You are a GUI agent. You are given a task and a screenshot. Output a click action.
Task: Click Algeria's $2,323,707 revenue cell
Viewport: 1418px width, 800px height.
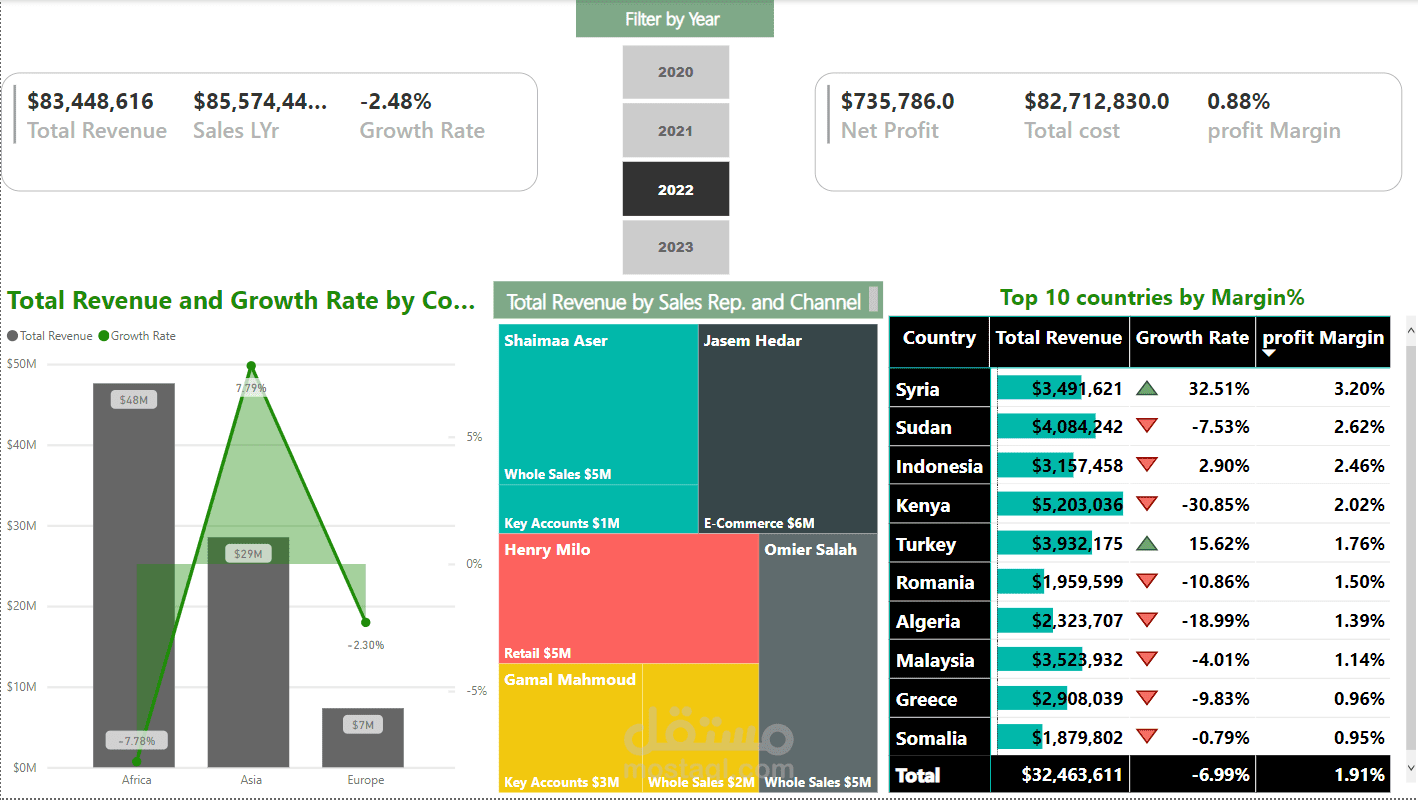(x=1059, y=621)
